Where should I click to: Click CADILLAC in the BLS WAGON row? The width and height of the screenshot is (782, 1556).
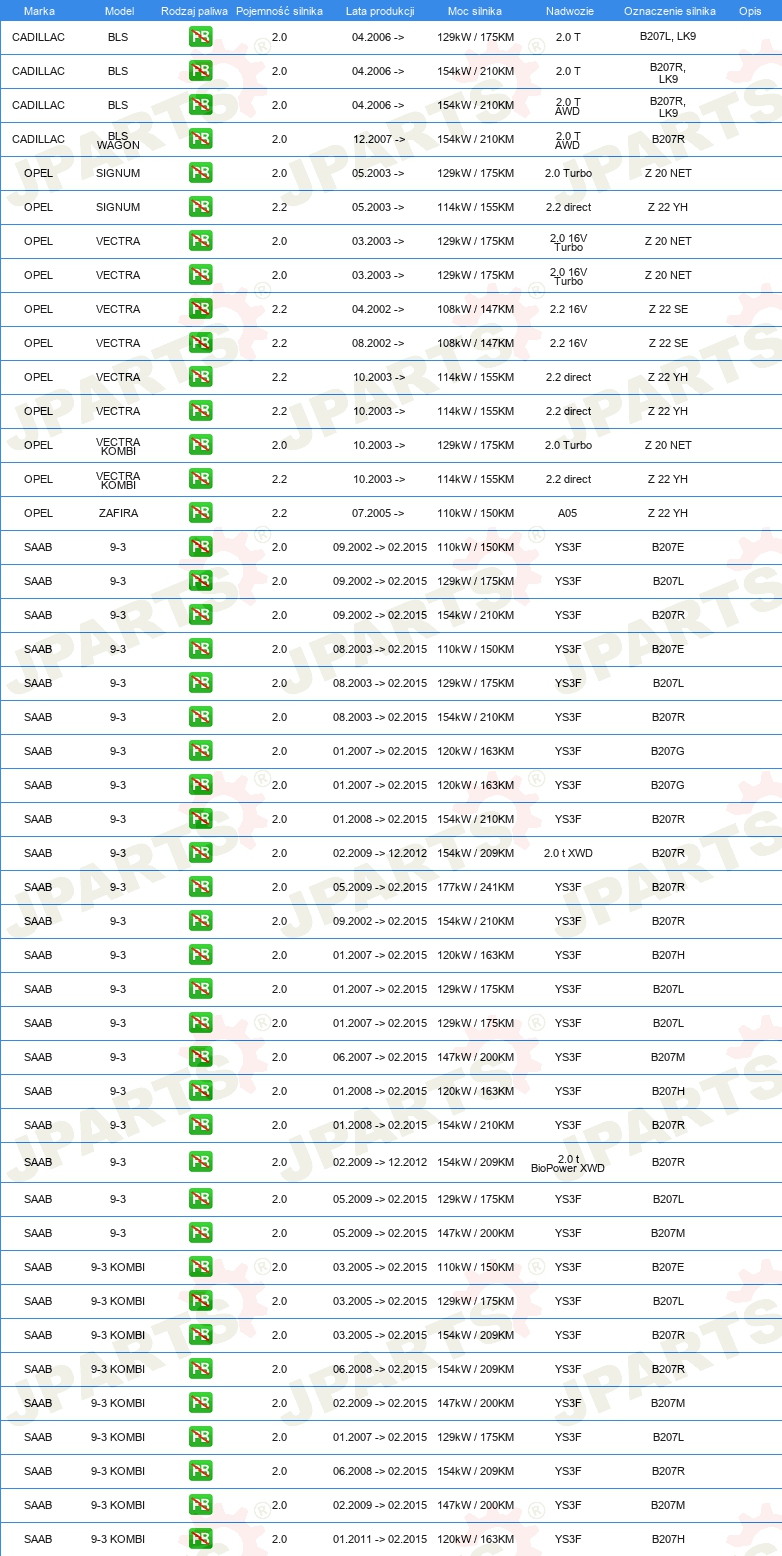pos(38,139)
